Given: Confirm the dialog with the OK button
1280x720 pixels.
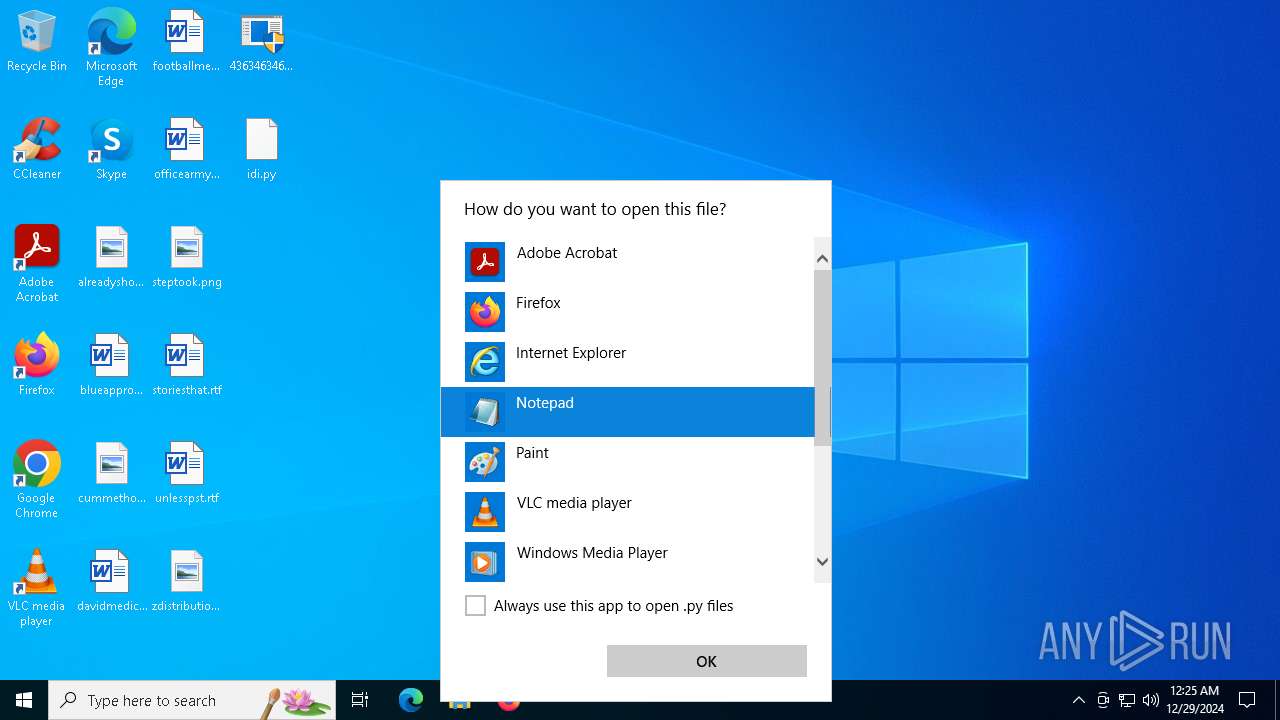Looking at the screenshot, I should [x=707, y=661].
